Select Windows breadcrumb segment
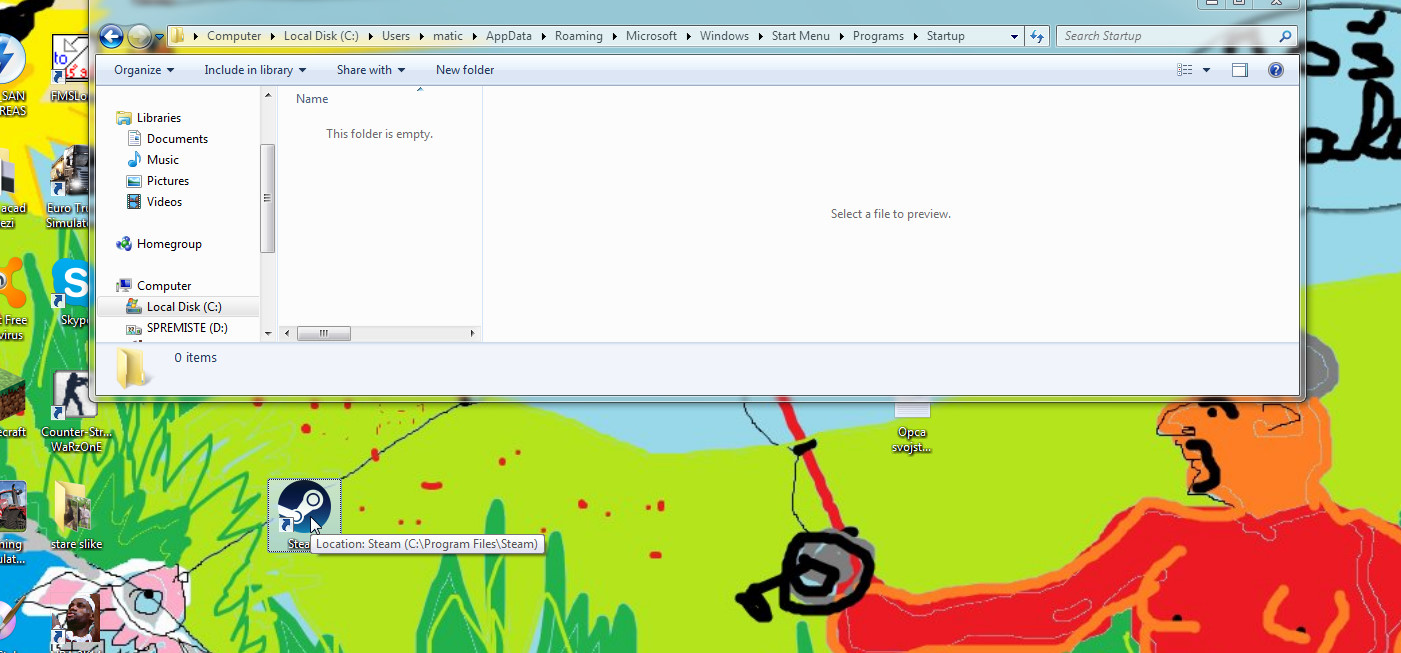This screenshot has height=653, width=1401. (724, 36)
